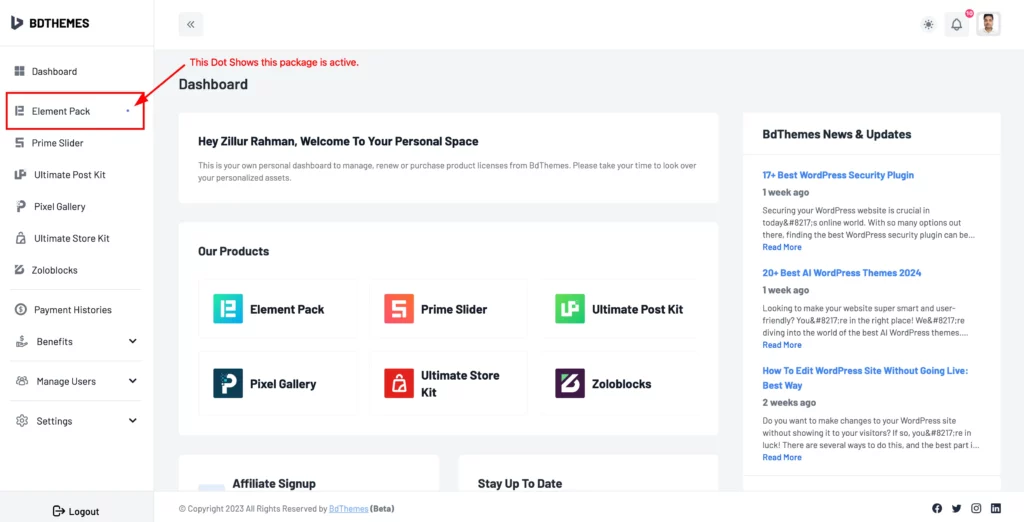
Task: Expand the Settings menu chevron
Action: pos(133,421)
